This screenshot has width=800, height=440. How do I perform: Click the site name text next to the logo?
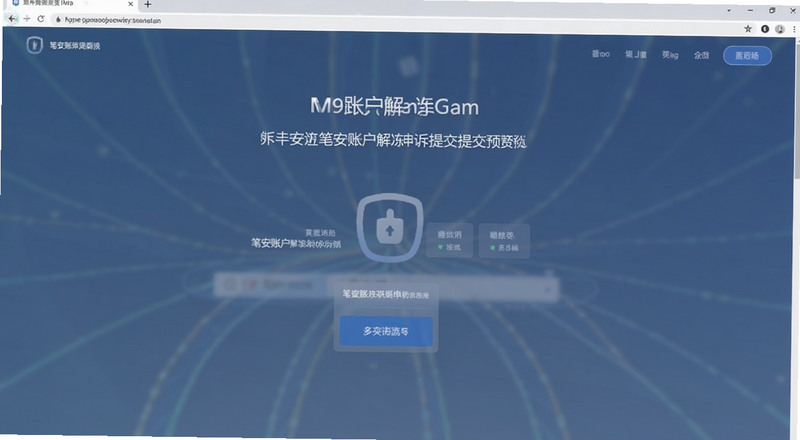point(75,46)
